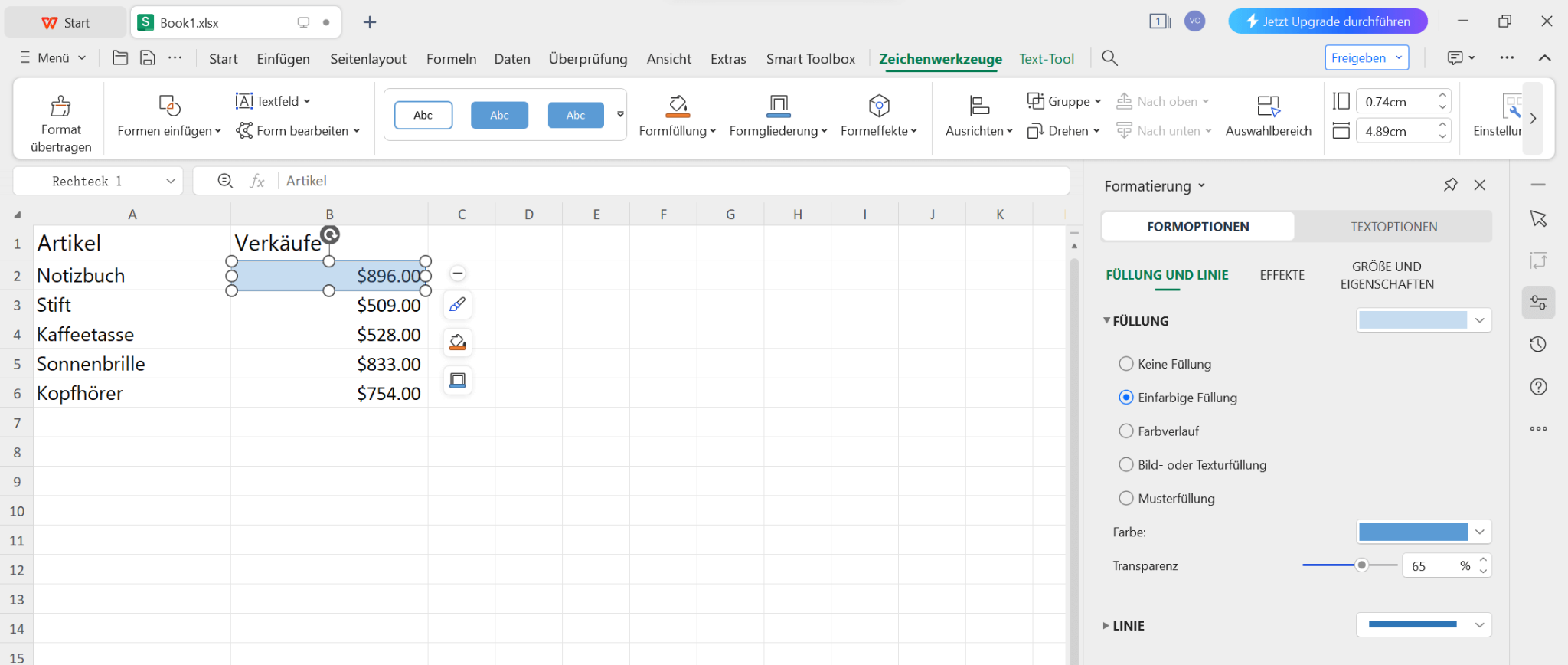Click the Transparenz slider handle

1361,565
